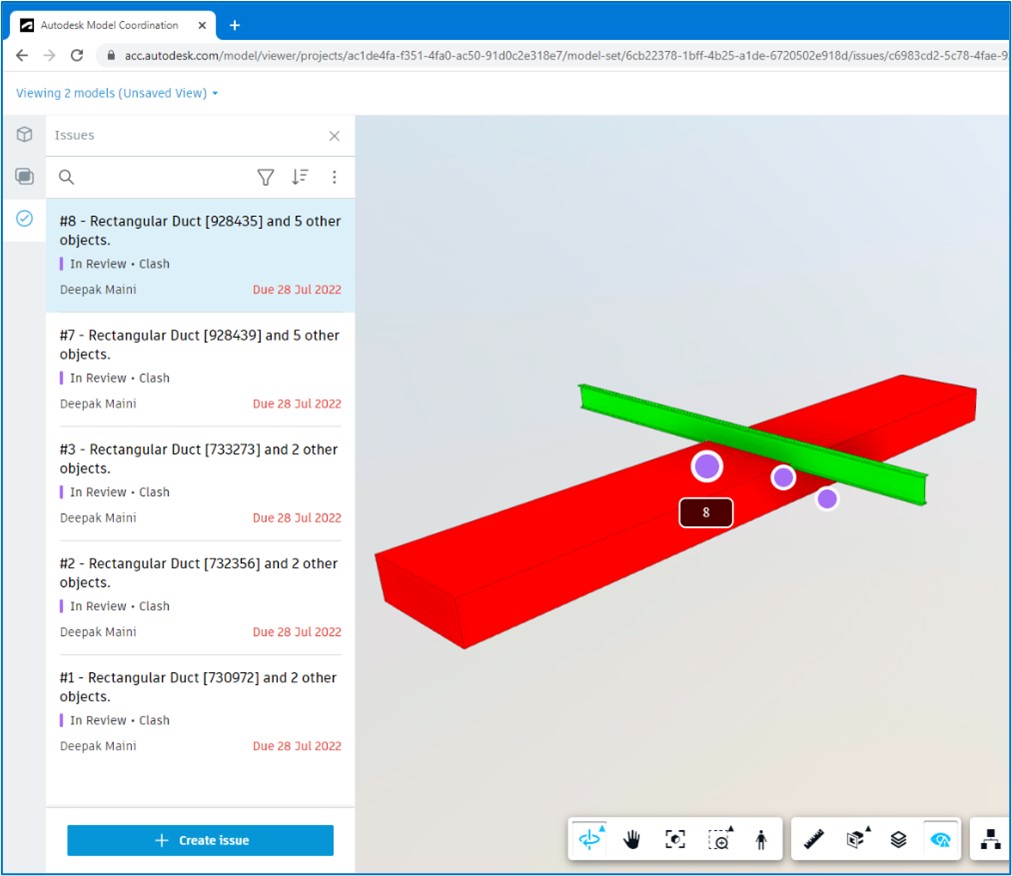This screenshot has height=876, width=1012.
Task: Select the Measure ruler tool
Action: click(x=814, y=840)
